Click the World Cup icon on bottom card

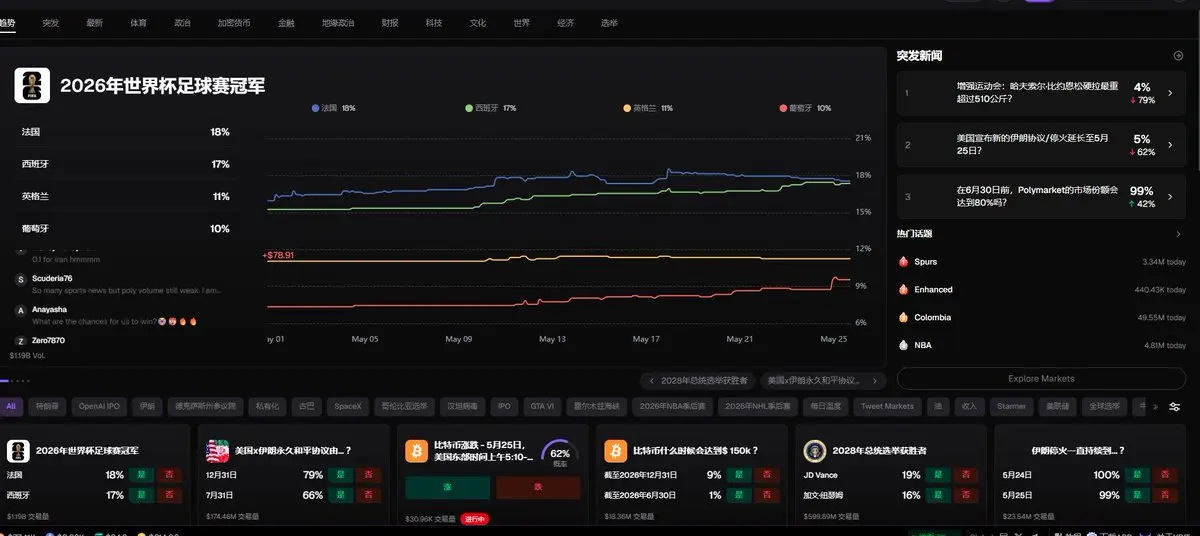point(18,451)
